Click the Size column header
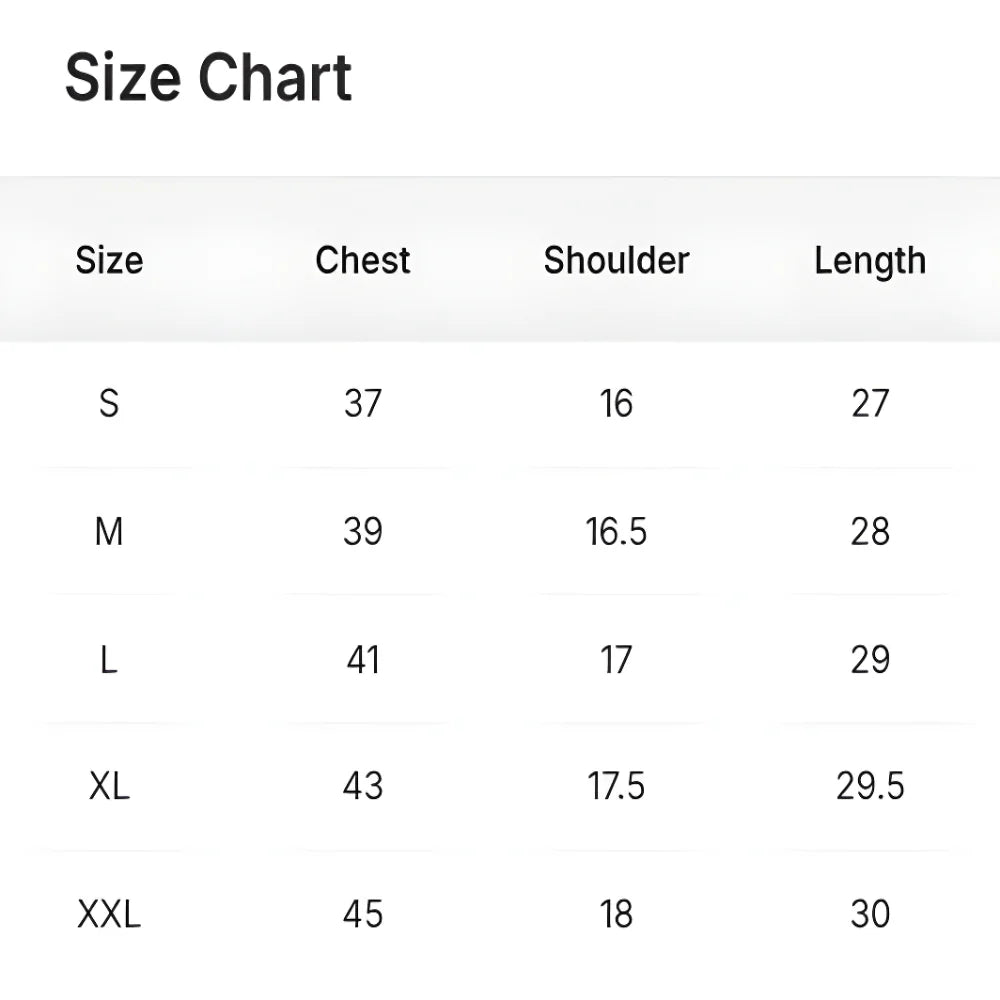Image resolution: width=1000 pixels, height=1000 pixels. 109,261
